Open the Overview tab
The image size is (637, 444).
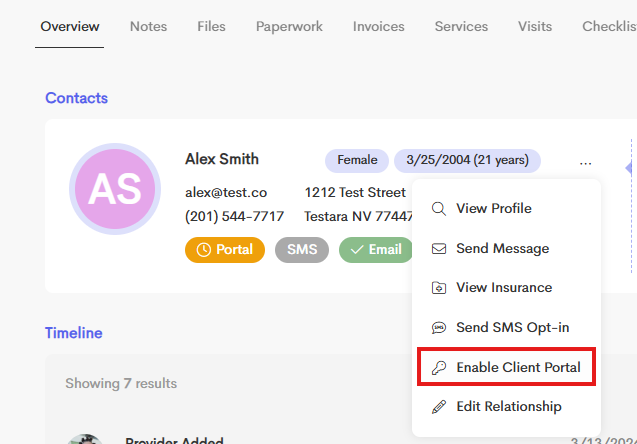click(x=69, y=26)
